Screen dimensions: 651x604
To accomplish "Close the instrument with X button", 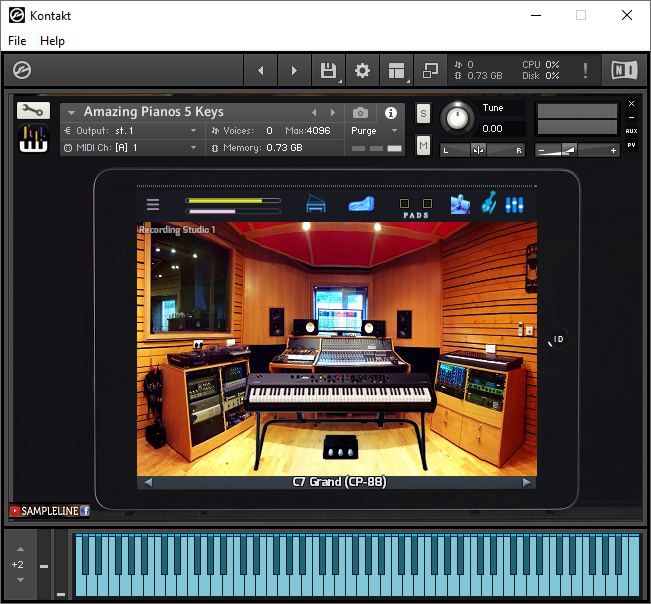I will tap(631, 103).
